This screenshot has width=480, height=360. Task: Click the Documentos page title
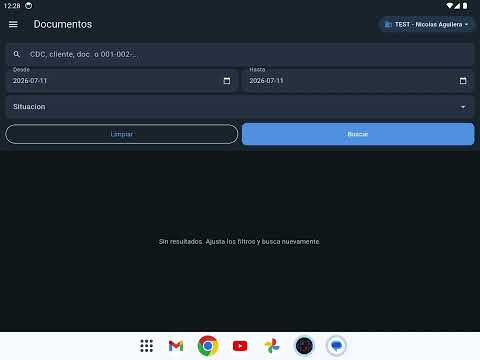pyautogui.click(x=63, y=24)
